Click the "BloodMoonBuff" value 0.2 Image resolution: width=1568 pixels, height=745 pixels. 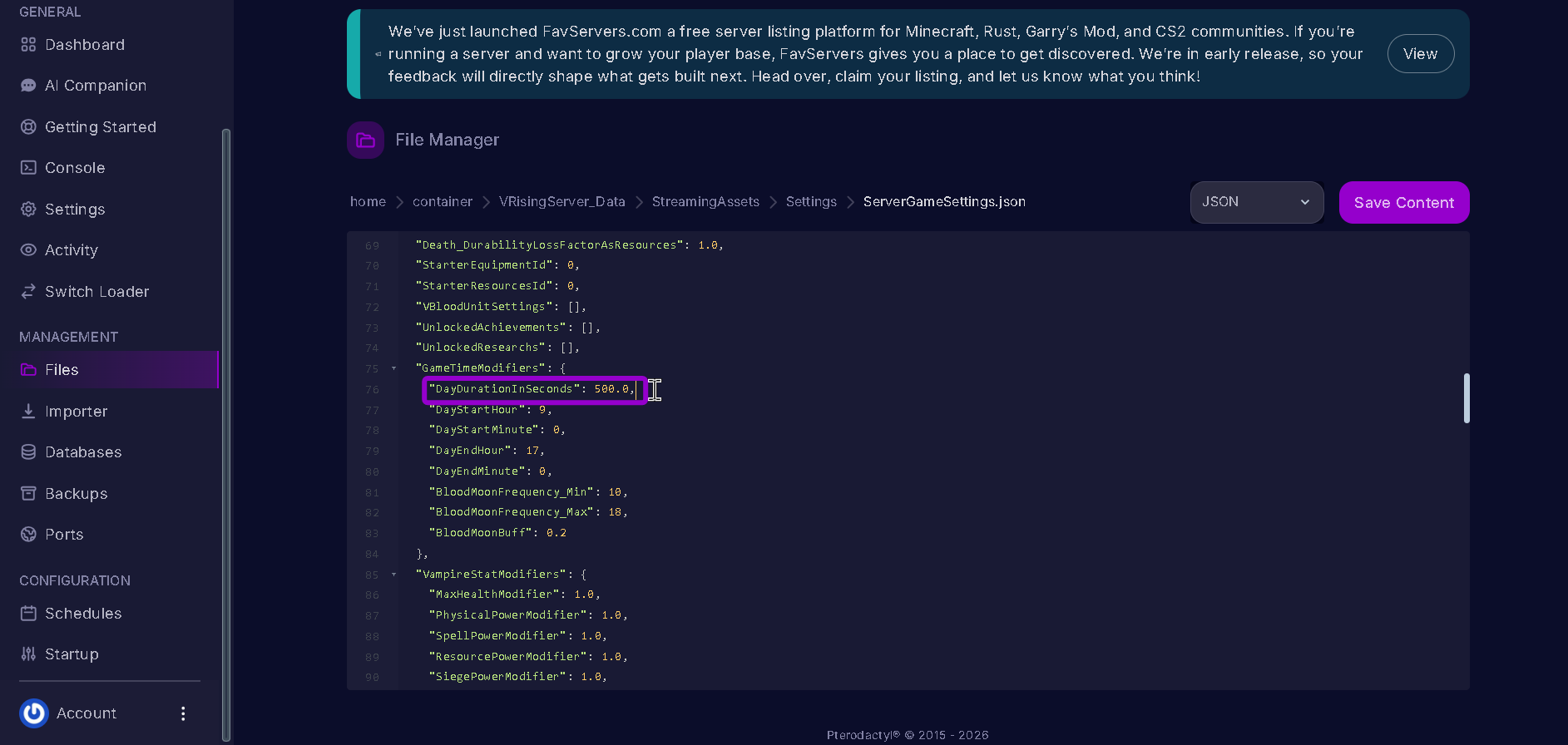(x=556, y=533)
